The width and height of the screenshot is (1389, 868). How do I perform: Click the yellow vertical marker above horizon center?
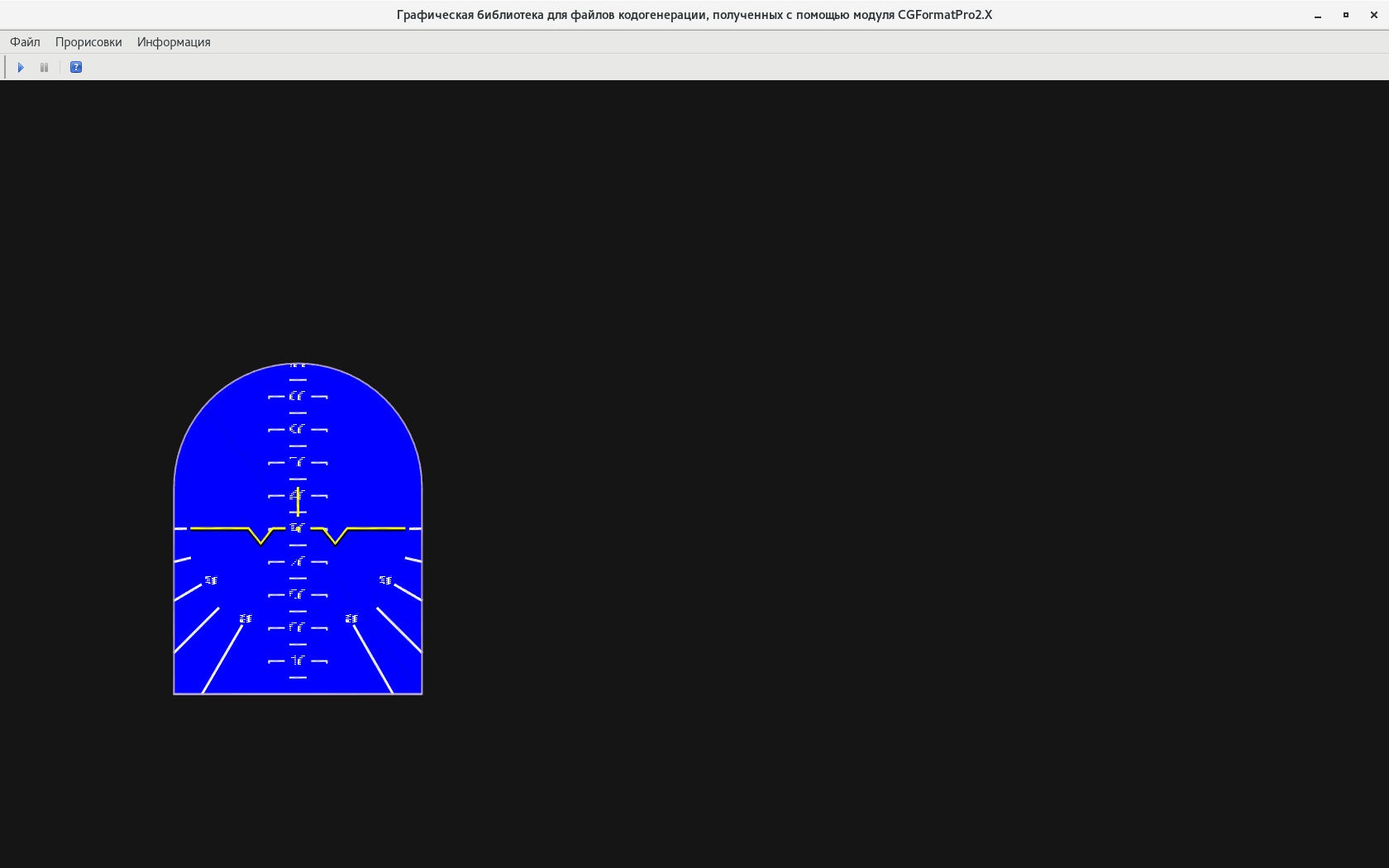(x=298, y=502)
